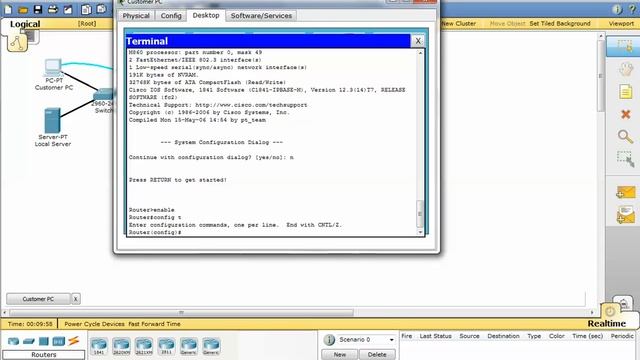Image resolution: width=640 pixels, height=360 pixels.
Task: Click the terminal scrollbar down arrow
Action: [x=420, y=232]
